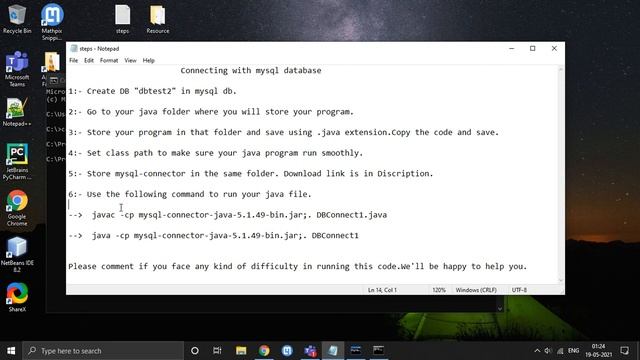Click the step 5 'Store mysql-connector' line

[251, 173]
